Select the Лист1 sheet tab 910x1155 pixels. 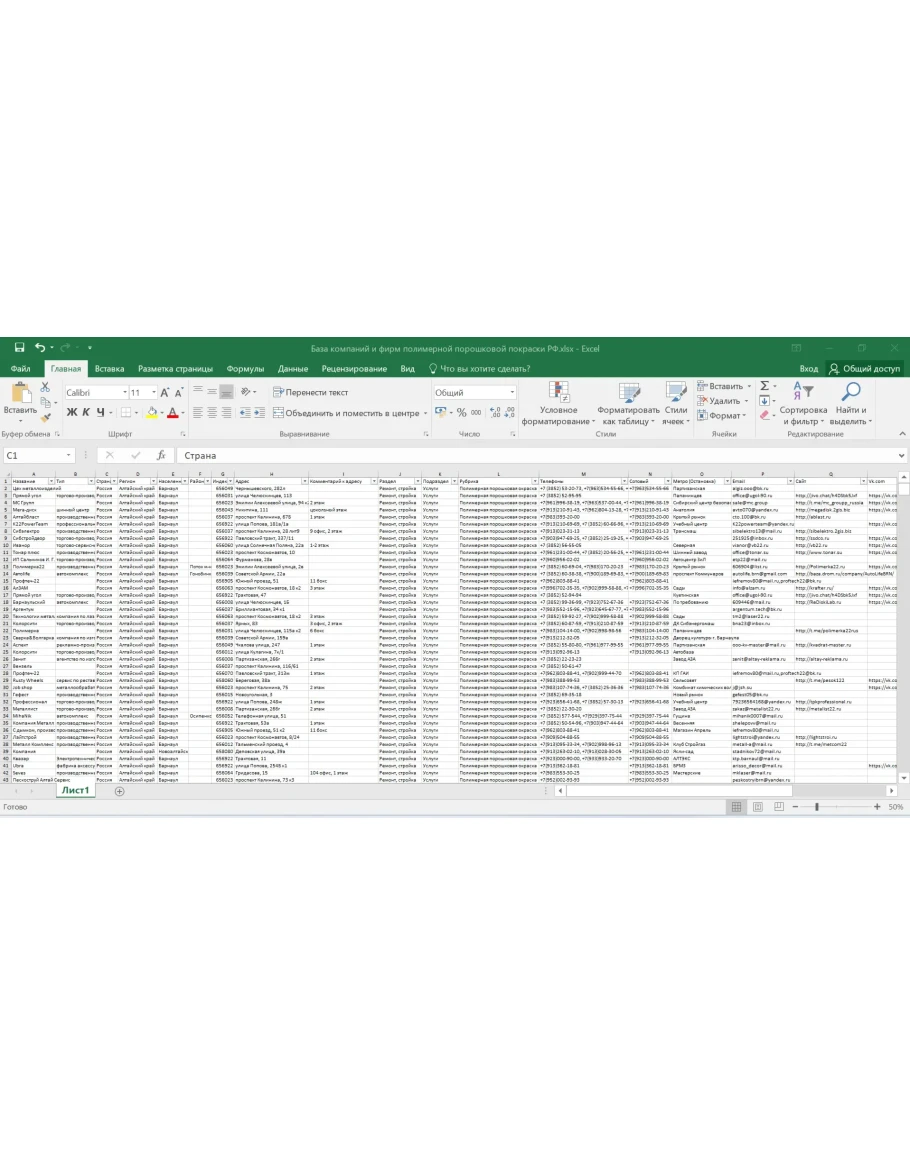click(75, 790)
